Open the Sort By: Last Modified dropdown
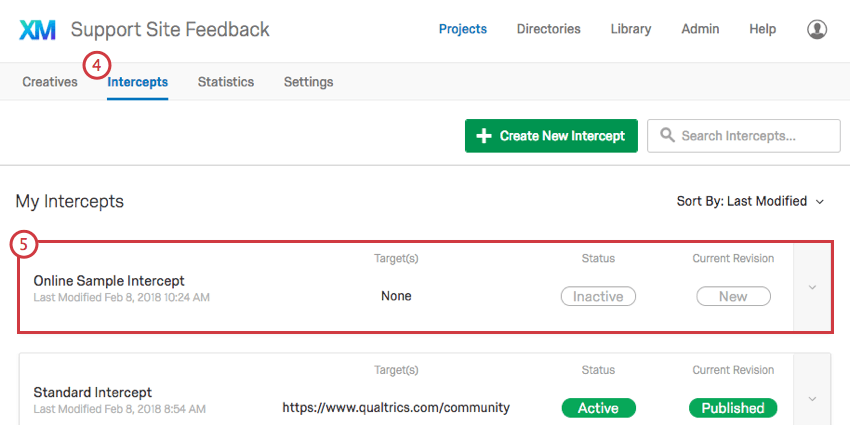The width and height of the screenshot is (850, 425). click(x=750, y=201)
